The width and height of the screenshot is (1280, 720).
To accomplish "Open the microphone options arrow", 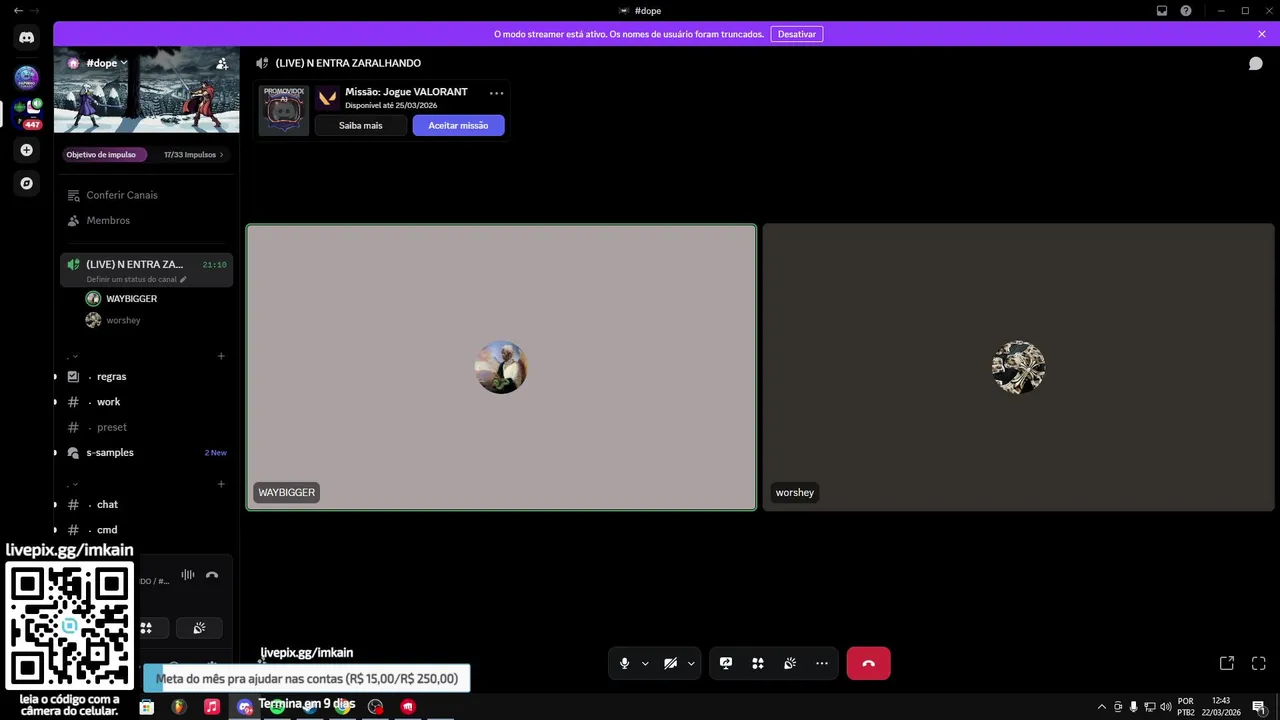I will point(645,663).
